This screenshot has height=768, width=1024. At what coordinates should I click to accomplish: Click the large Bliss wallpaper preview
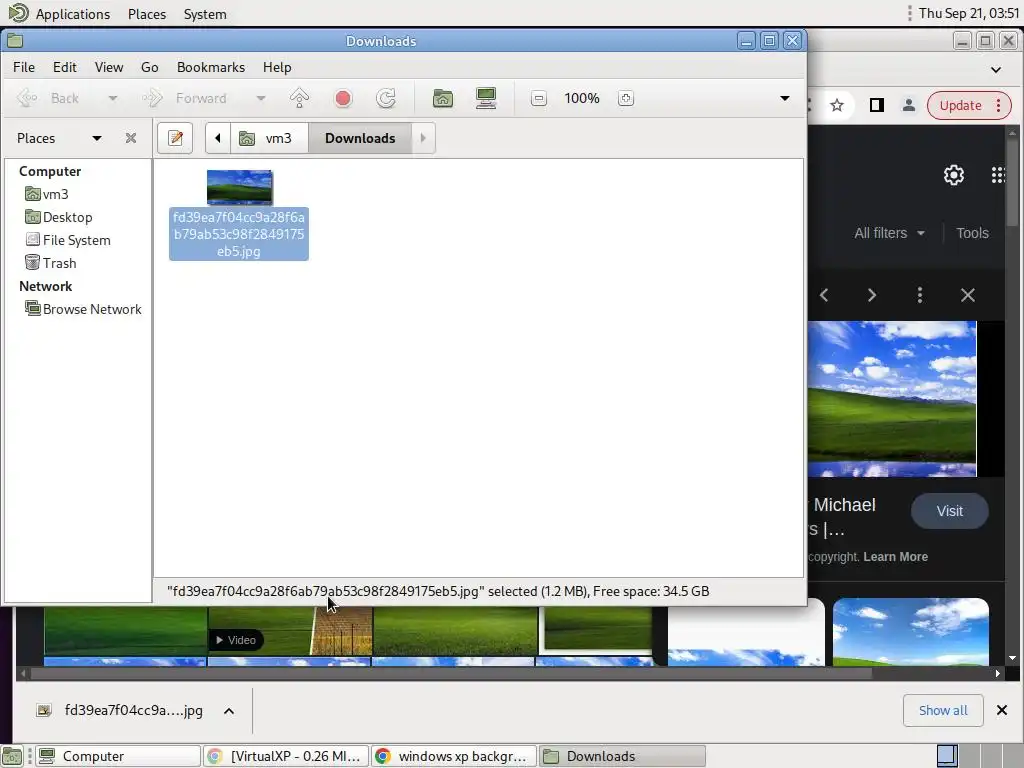[892, 399]
